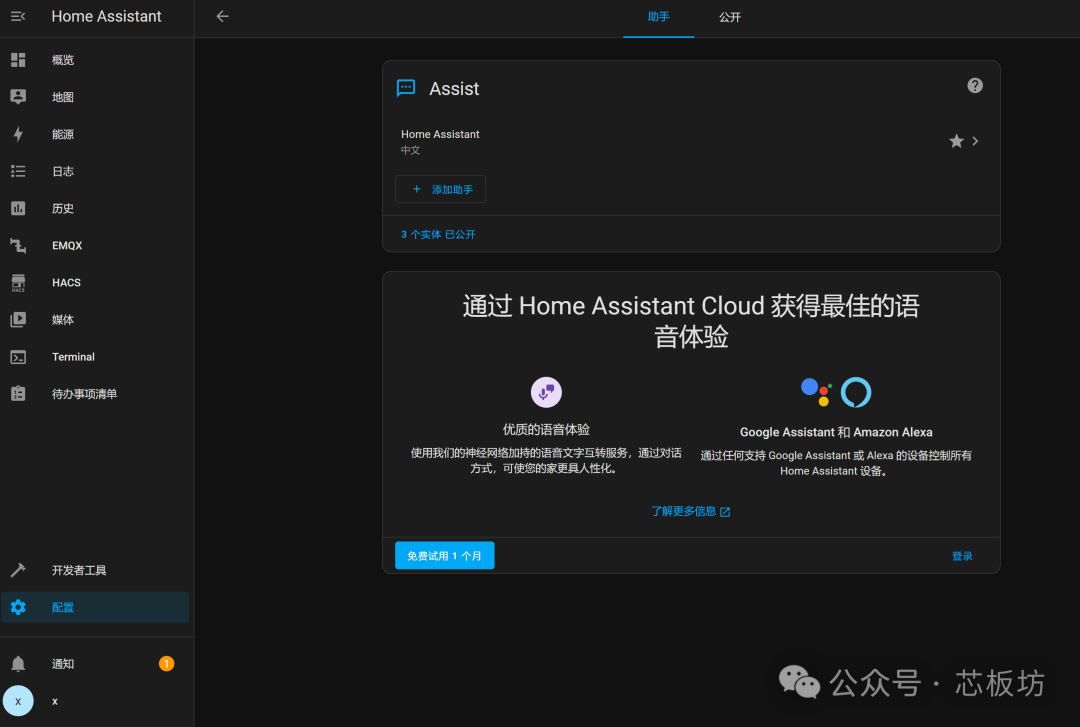Open the Home Assistant 中文 assistant row

[x=691, y=141]
